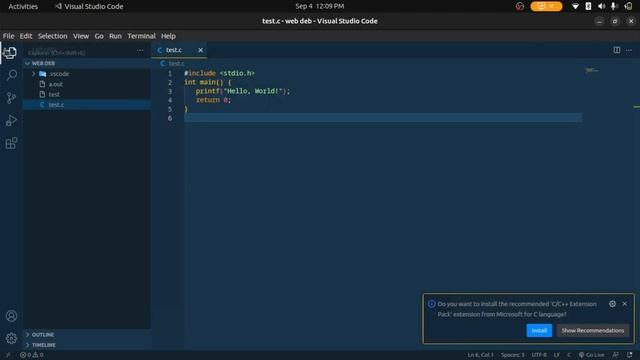This screenshot has width=640, height=360.
Task: Click the remote window icon in status bar
Action: point(8,355)
